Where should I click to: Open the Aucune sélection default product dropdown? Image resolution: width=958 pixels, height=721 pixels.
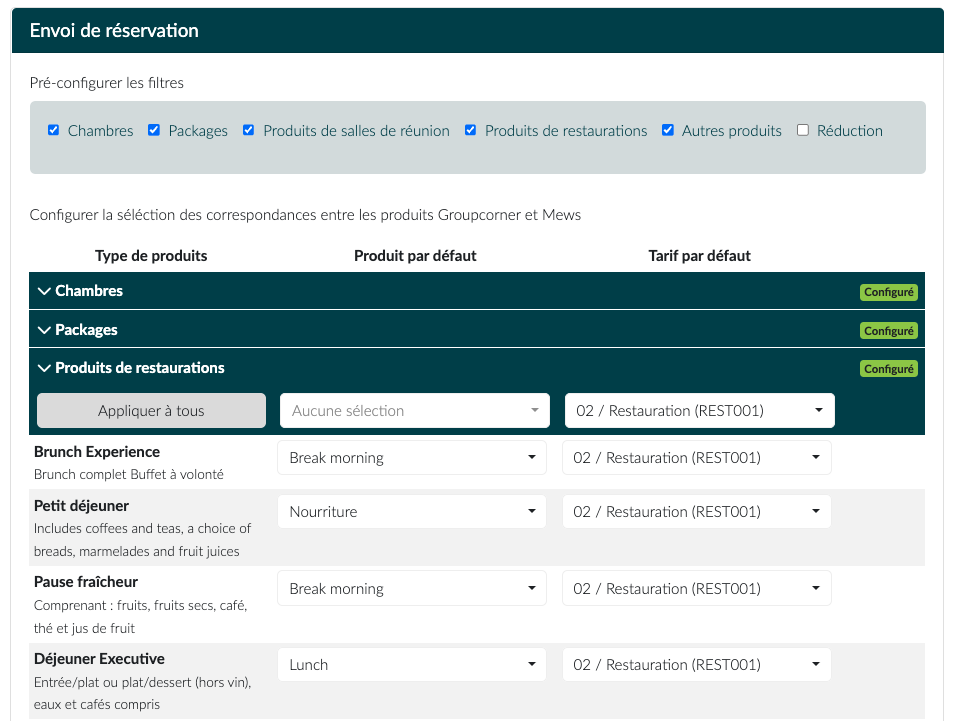(414, 411)
